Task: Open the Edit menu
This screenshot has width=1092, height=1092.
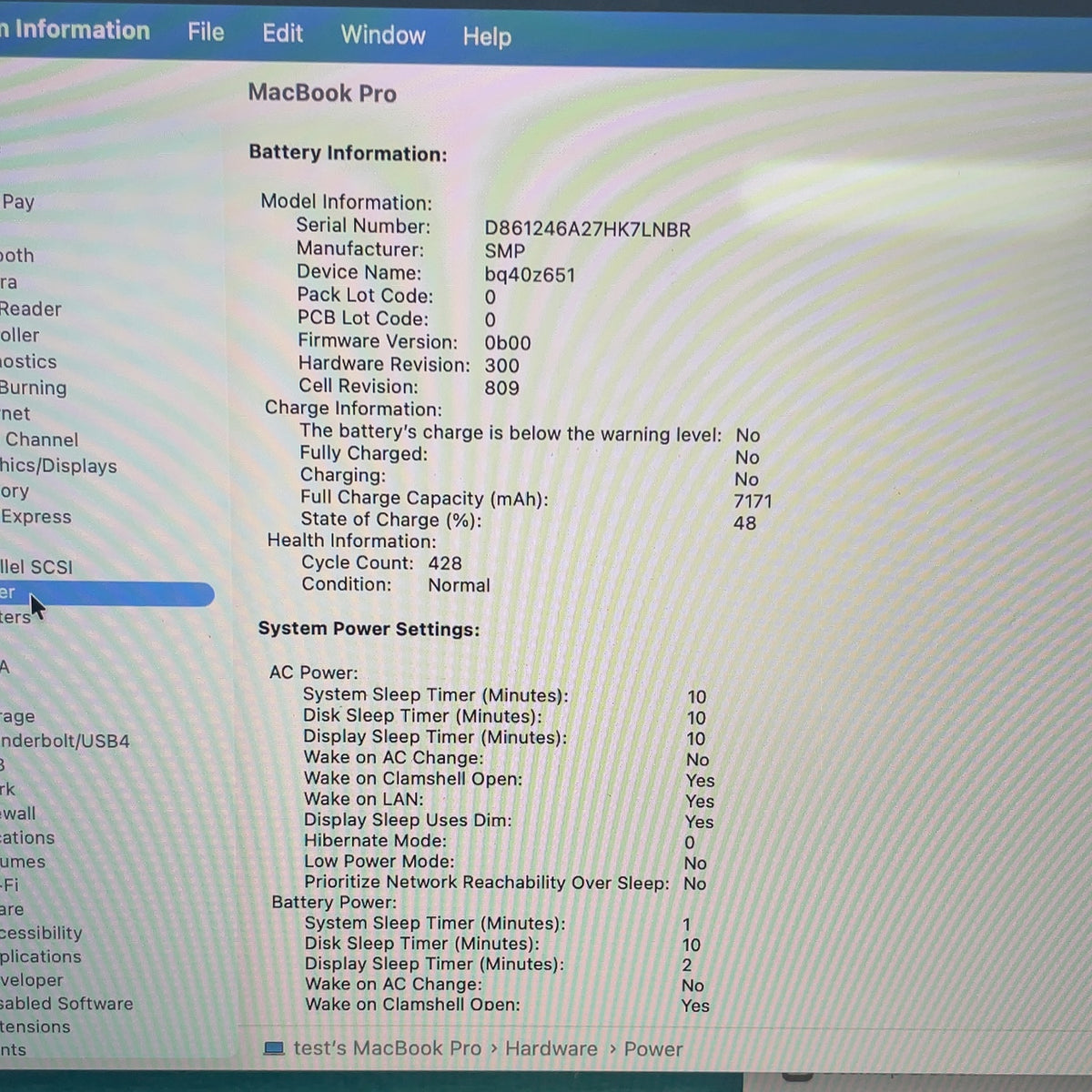Action: pyautogui.click(x=282, y=34)
